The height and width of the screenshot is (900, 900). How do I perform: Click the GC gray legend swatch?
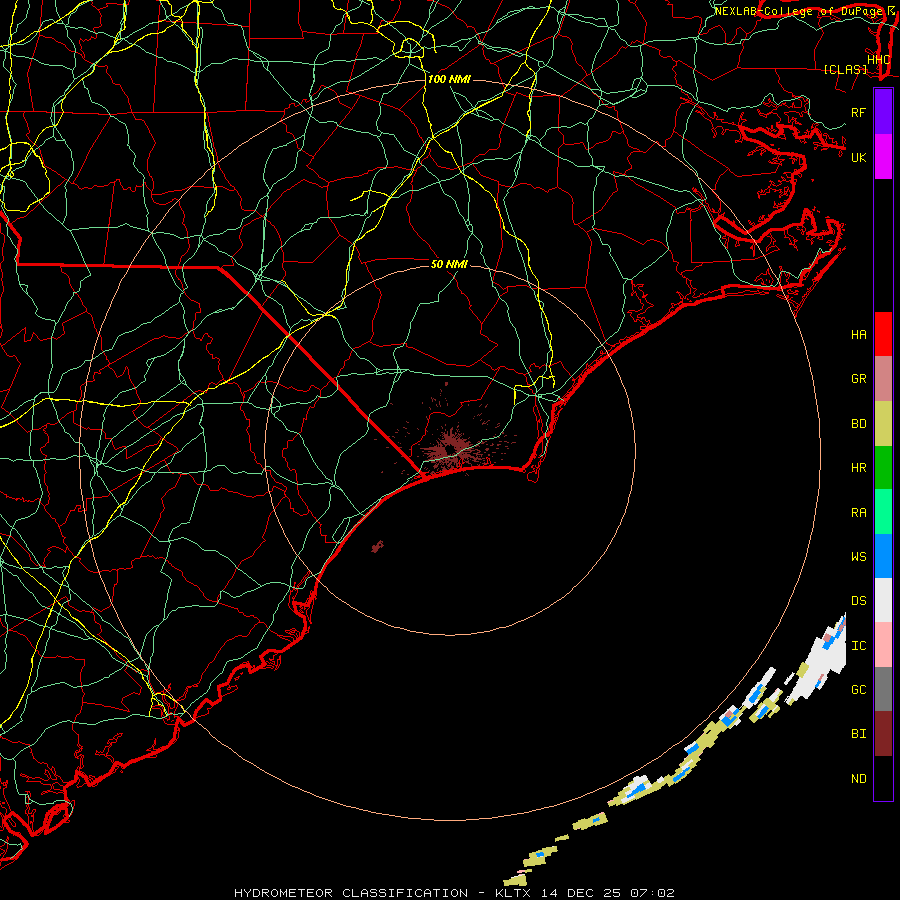[883, 689]
